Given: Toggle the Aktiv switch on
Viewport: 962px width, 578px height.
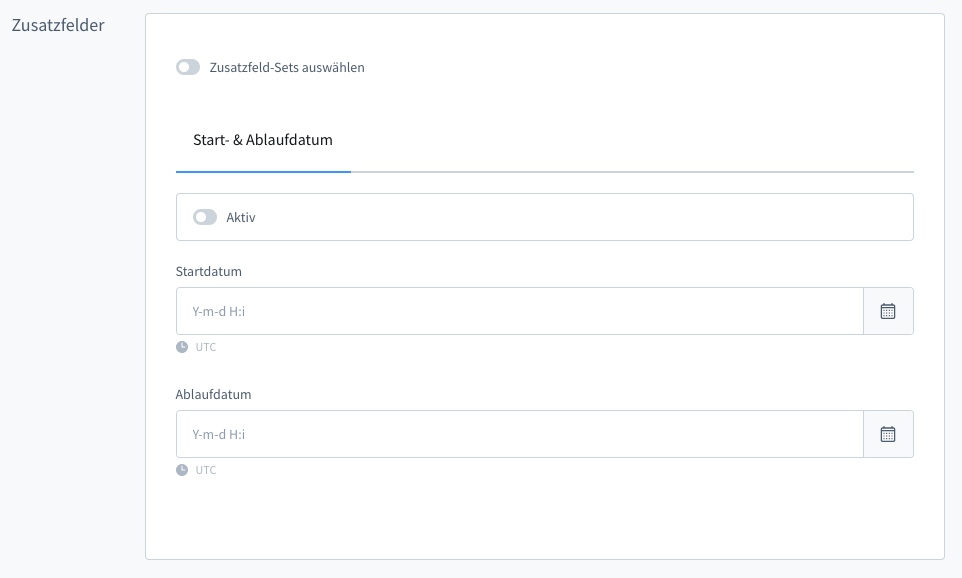Looking at the screenshot, I should click(x=205, y=217).
